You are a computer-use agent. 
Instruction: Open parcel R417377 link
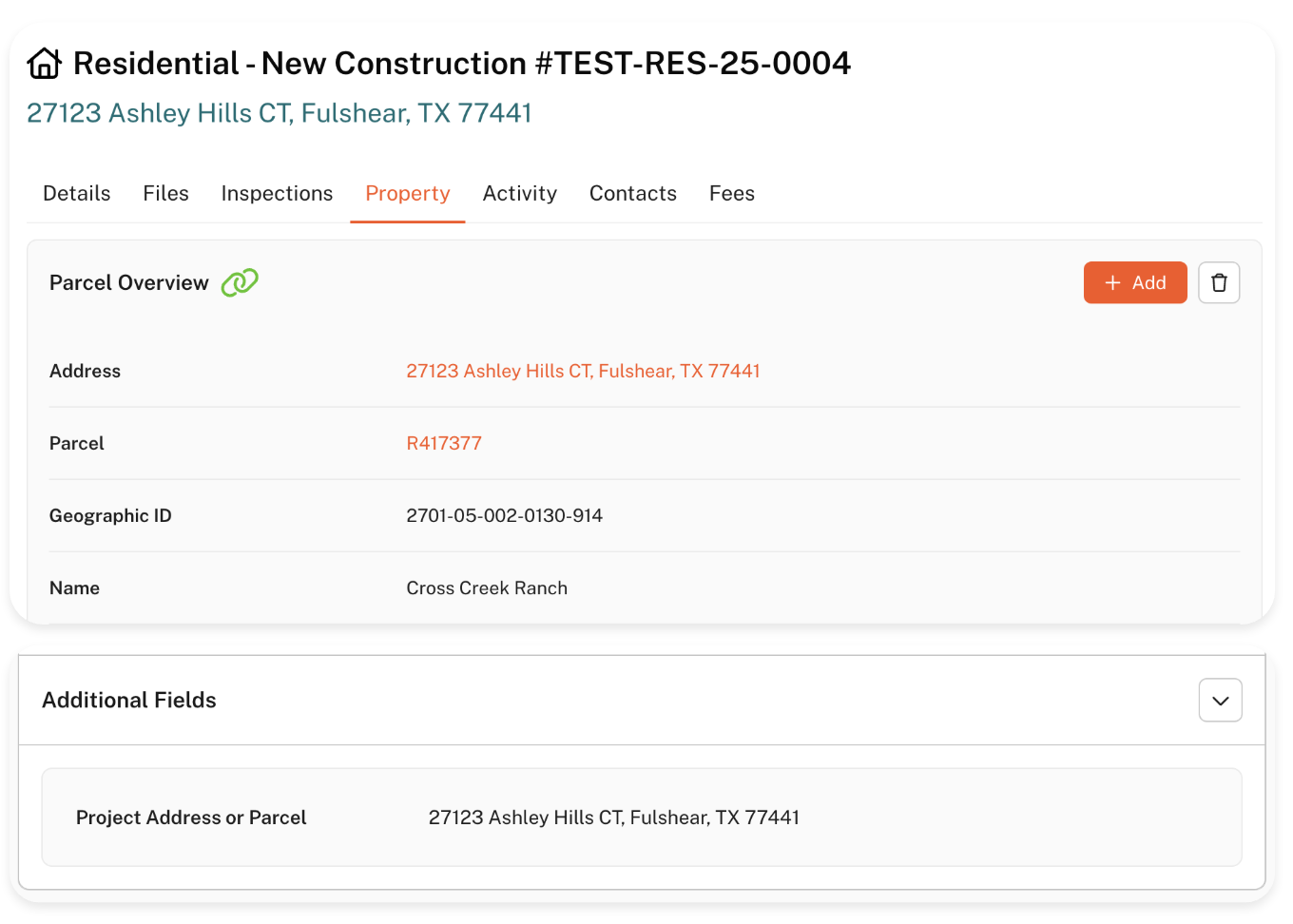[444, 443]
